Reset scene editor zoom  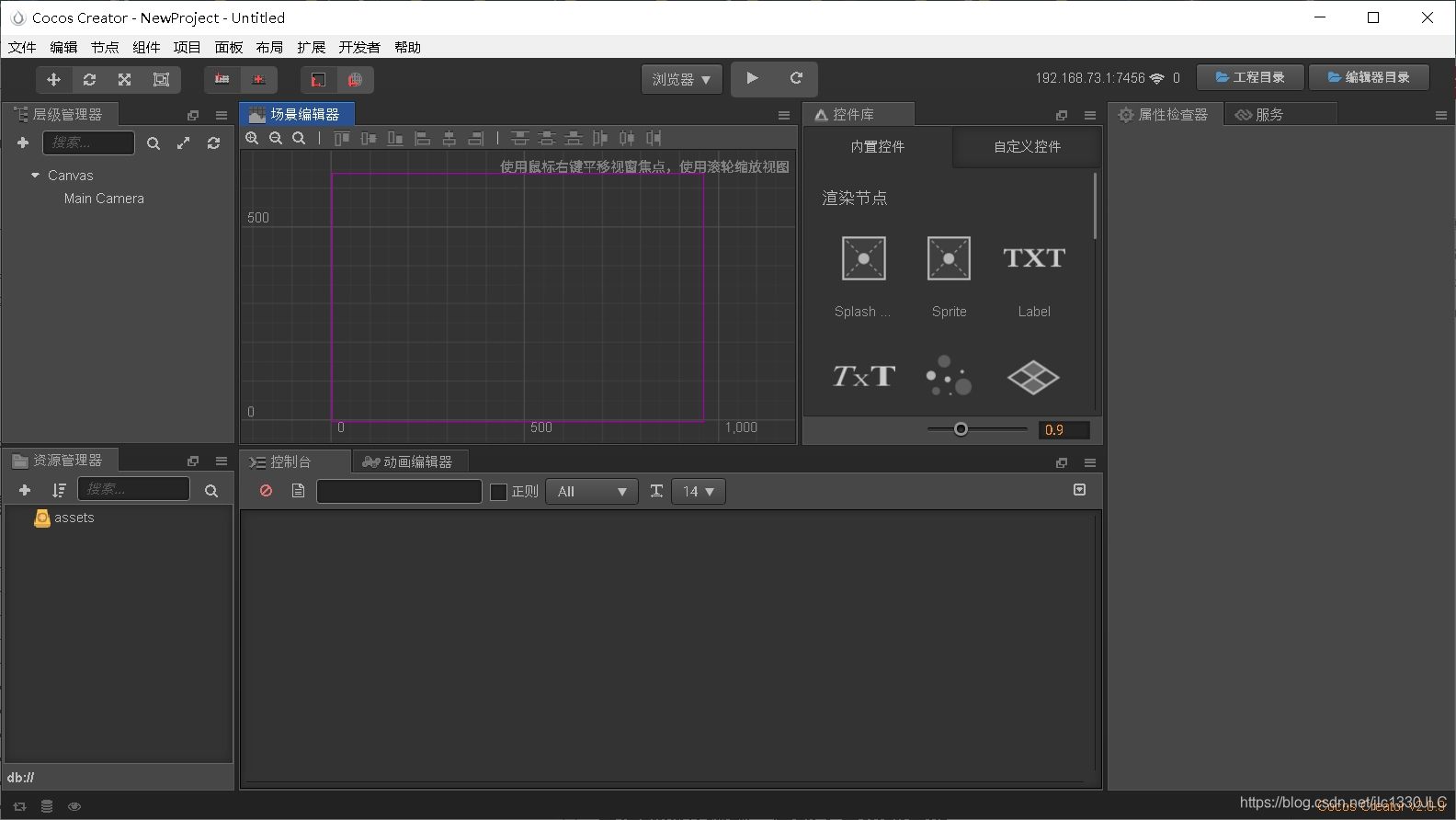[299, 138]
